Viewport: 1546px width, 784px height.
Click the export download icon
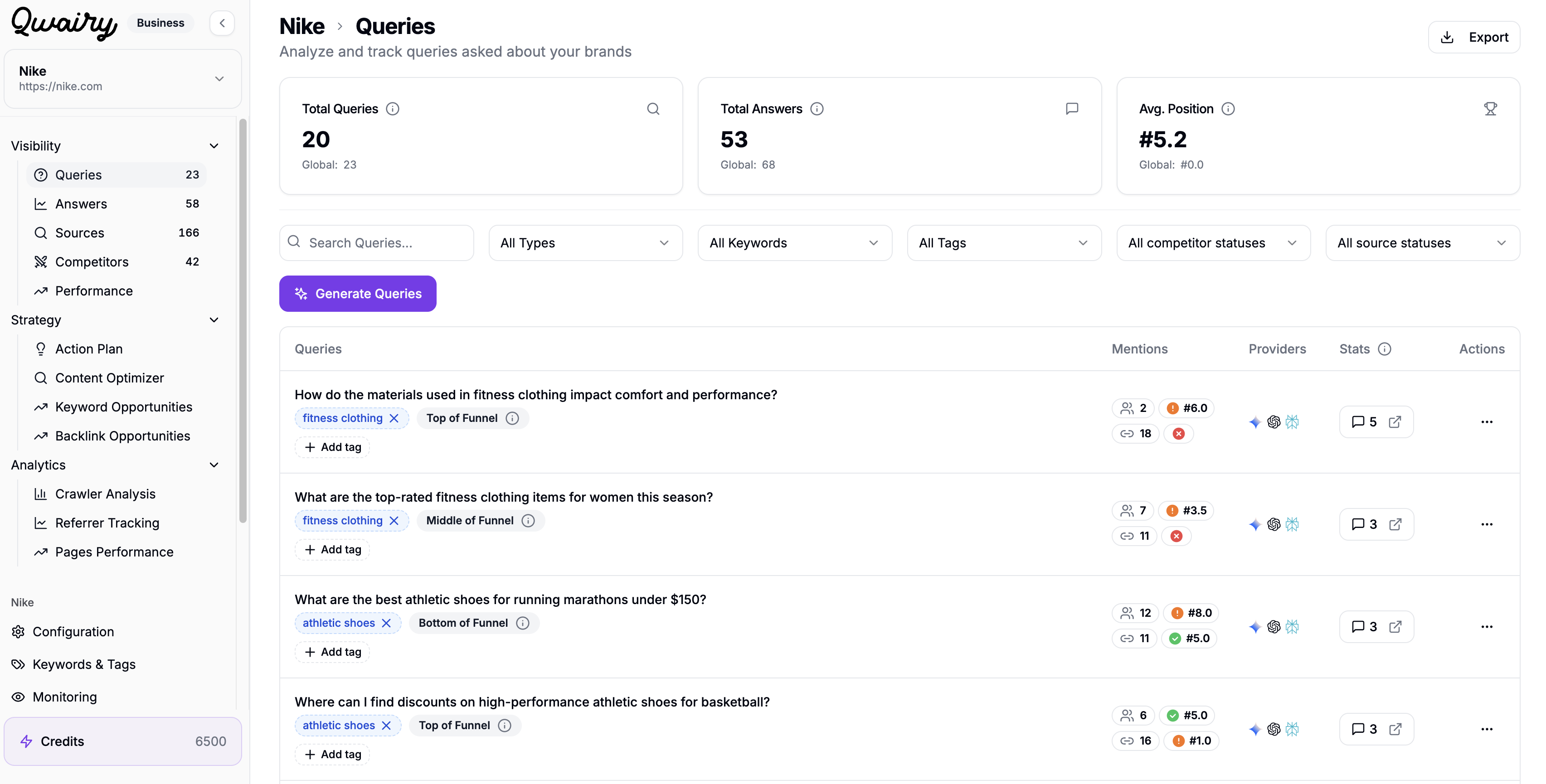pos(1447,37)
